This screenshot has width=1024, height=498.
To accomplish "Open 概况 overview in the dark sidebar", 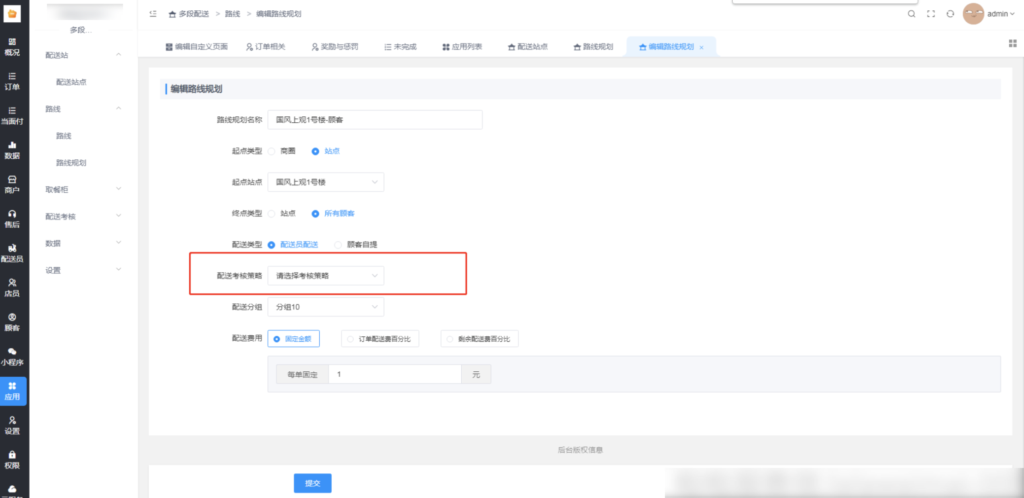I will pyautogui.click(x=12, y=46).
